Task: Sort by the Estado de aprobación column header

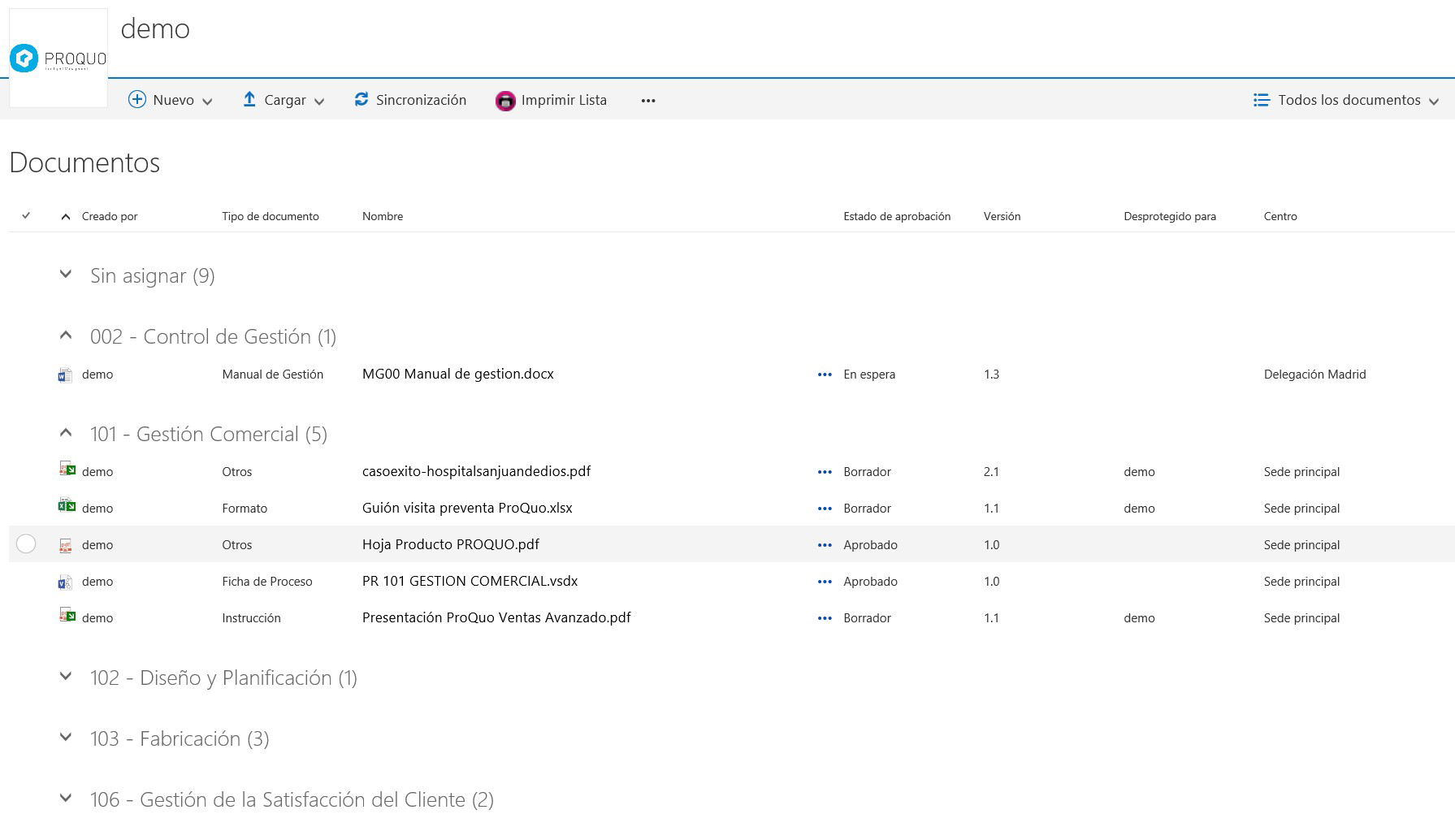Action: 896,216
